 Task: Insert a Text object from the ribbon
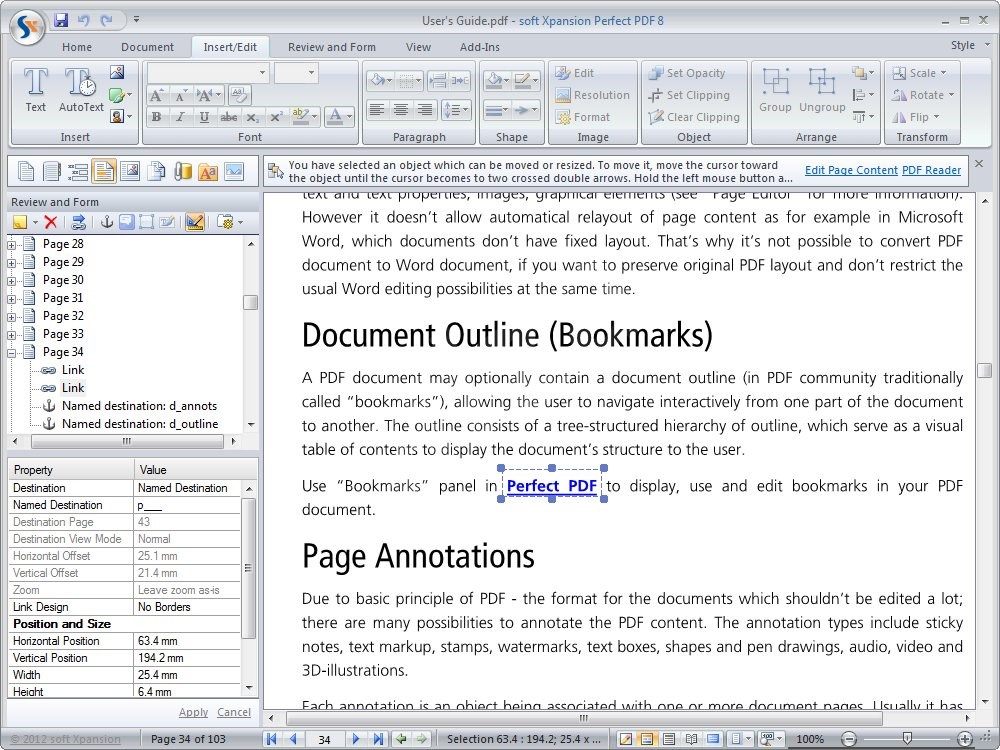tap(36, 91)
